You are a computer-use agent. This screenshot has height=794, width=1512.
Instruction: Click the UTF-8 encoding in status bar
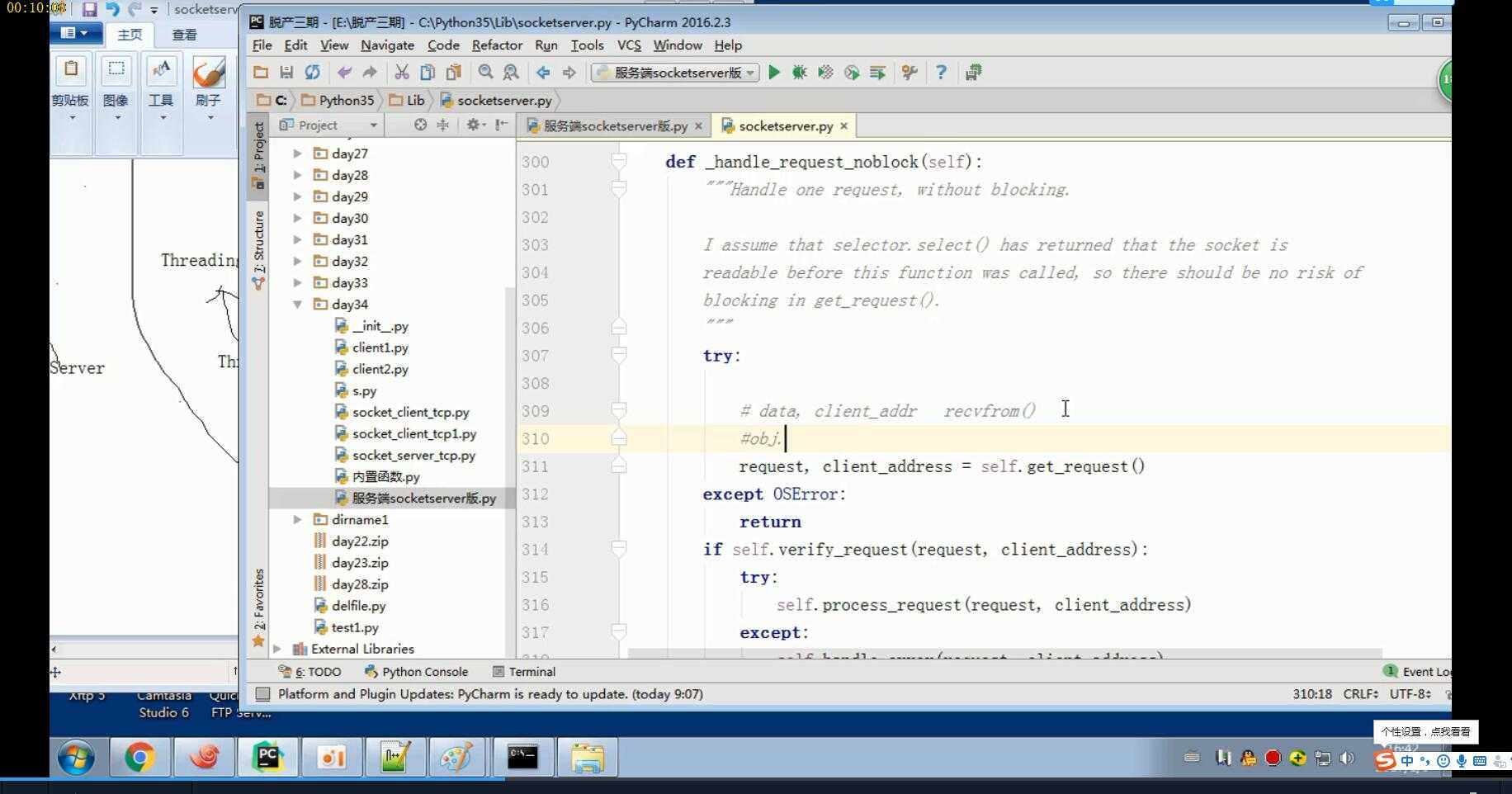[x=1410, y=694]
